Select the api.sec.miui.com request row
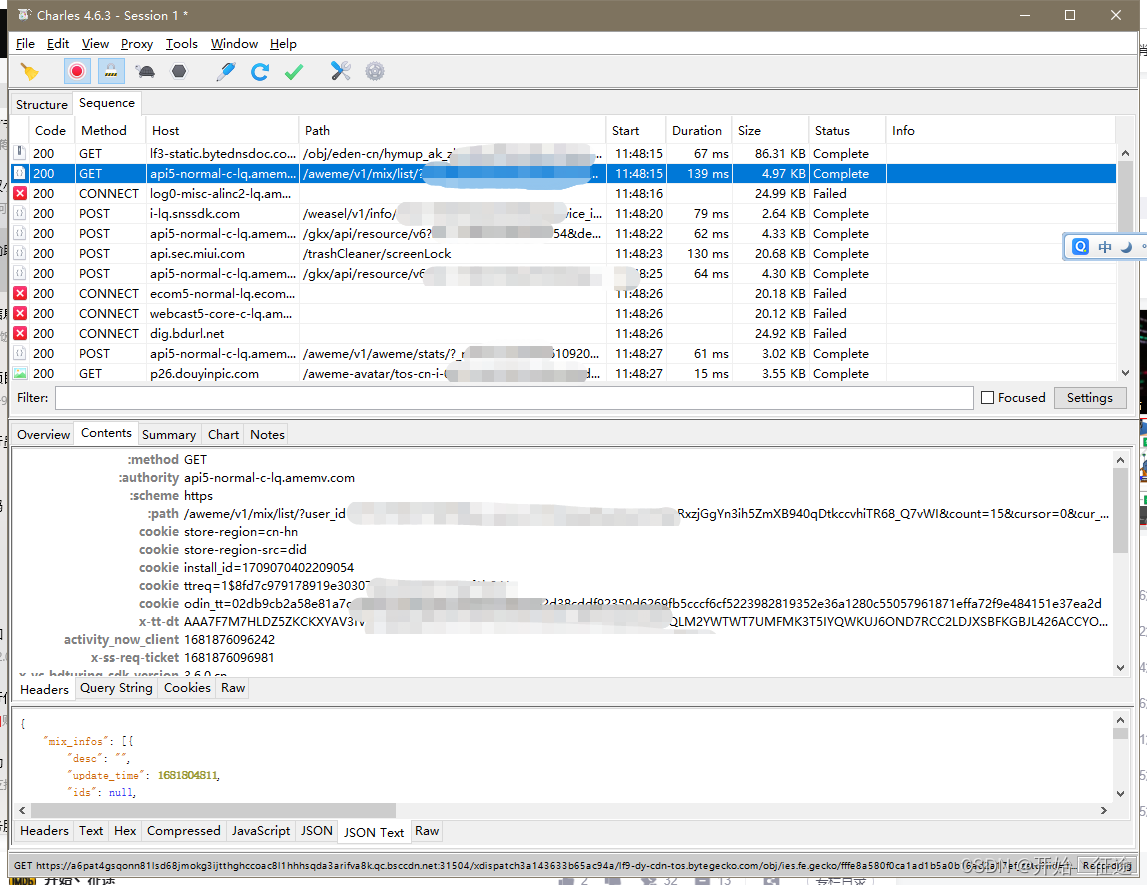Screen dimensions: 1147x885 563,254
